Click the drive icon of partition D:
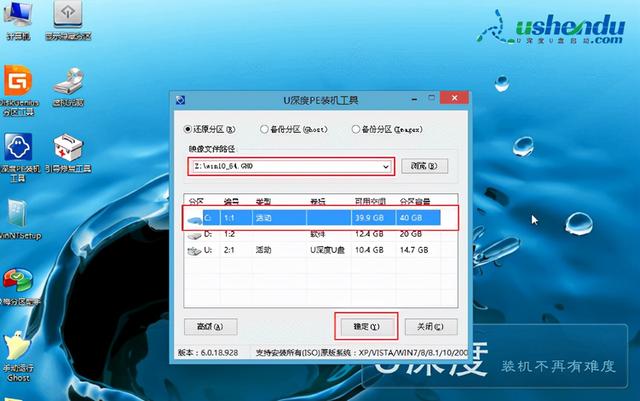Viewport: 640px width, 401px height. click(x=194, y=235)
